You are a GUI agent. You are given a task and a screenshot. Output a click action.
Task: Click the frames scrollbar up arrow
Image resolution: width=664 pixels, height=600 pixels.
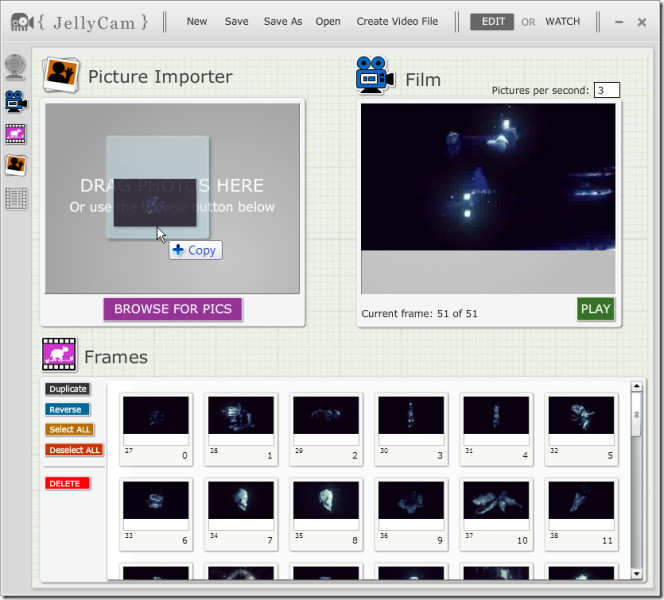[636, 386]
